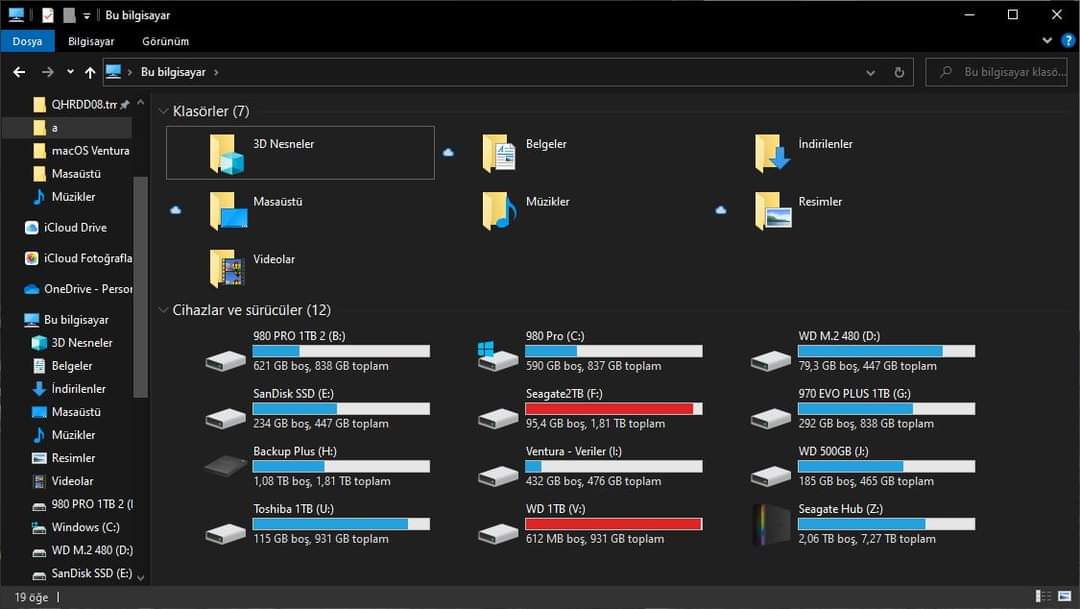Viewport: 1080px width, 609px height.
Task: Open the recent locations dropdown arrow
Action: (x=70, y=72)
